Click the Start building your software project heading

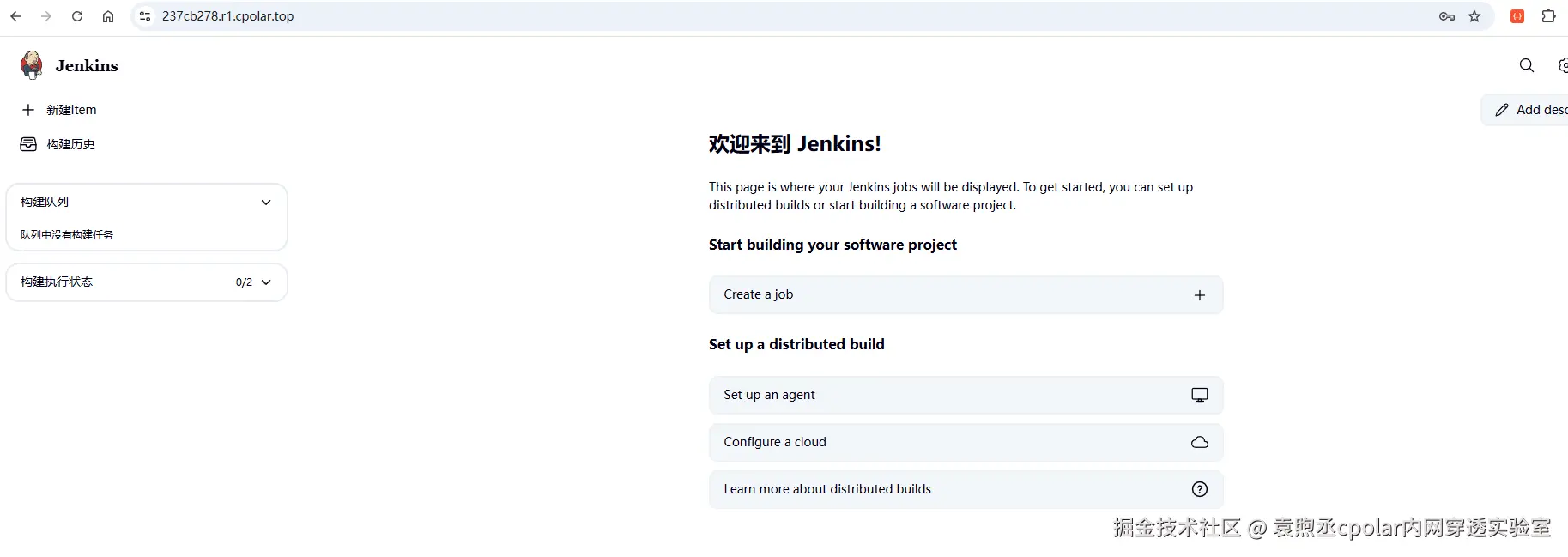pyautogui.click(x=832, y=245)
